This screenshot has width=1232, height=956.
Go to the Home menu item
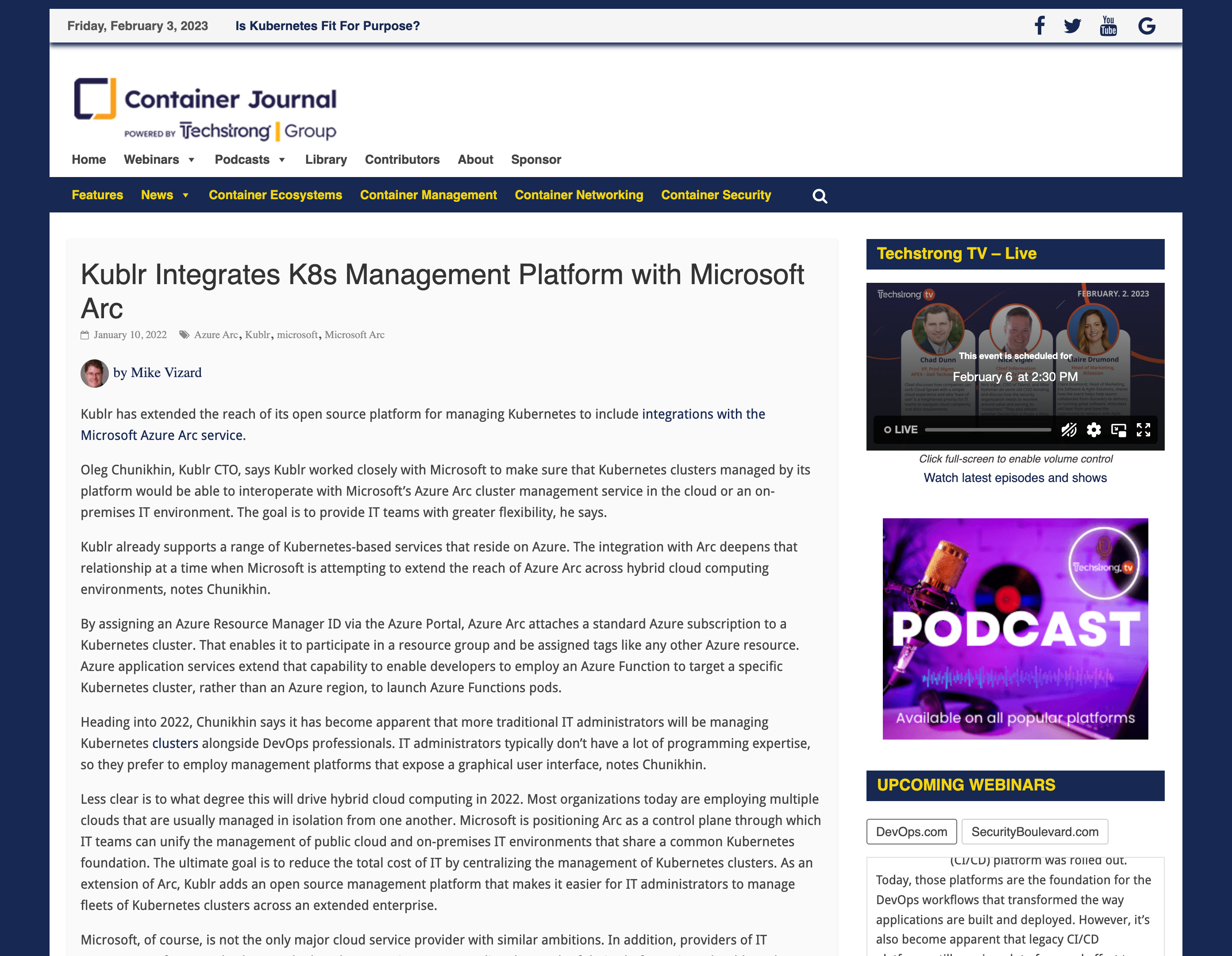(x=89, y=160)
